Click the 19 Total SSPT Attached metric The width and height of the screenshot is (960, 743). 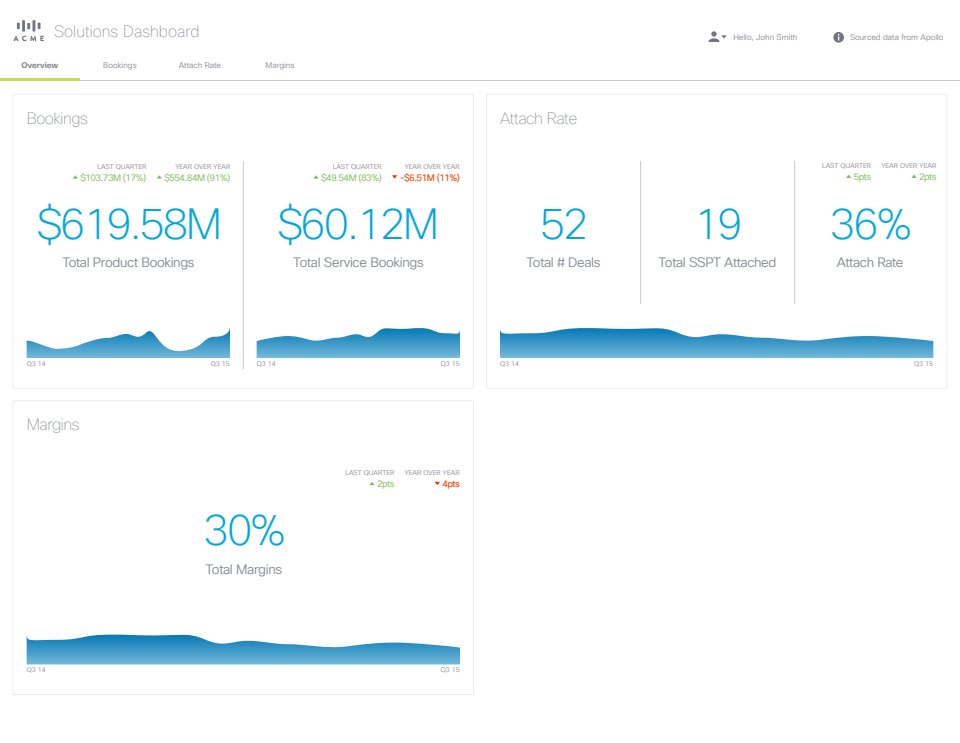[717, 225]
